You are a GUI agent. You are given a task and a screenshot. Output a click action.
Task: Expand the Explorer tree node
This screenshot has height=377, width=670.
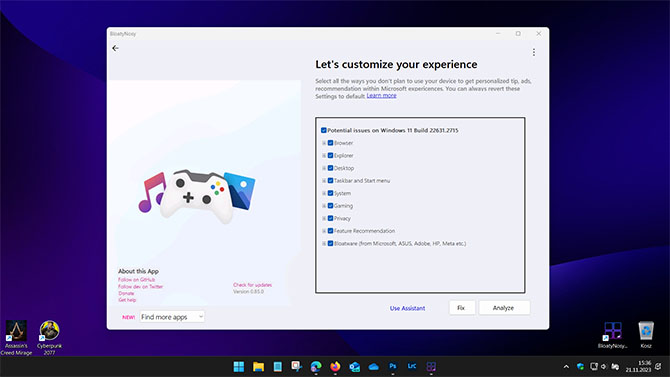(x=324, y=156)
